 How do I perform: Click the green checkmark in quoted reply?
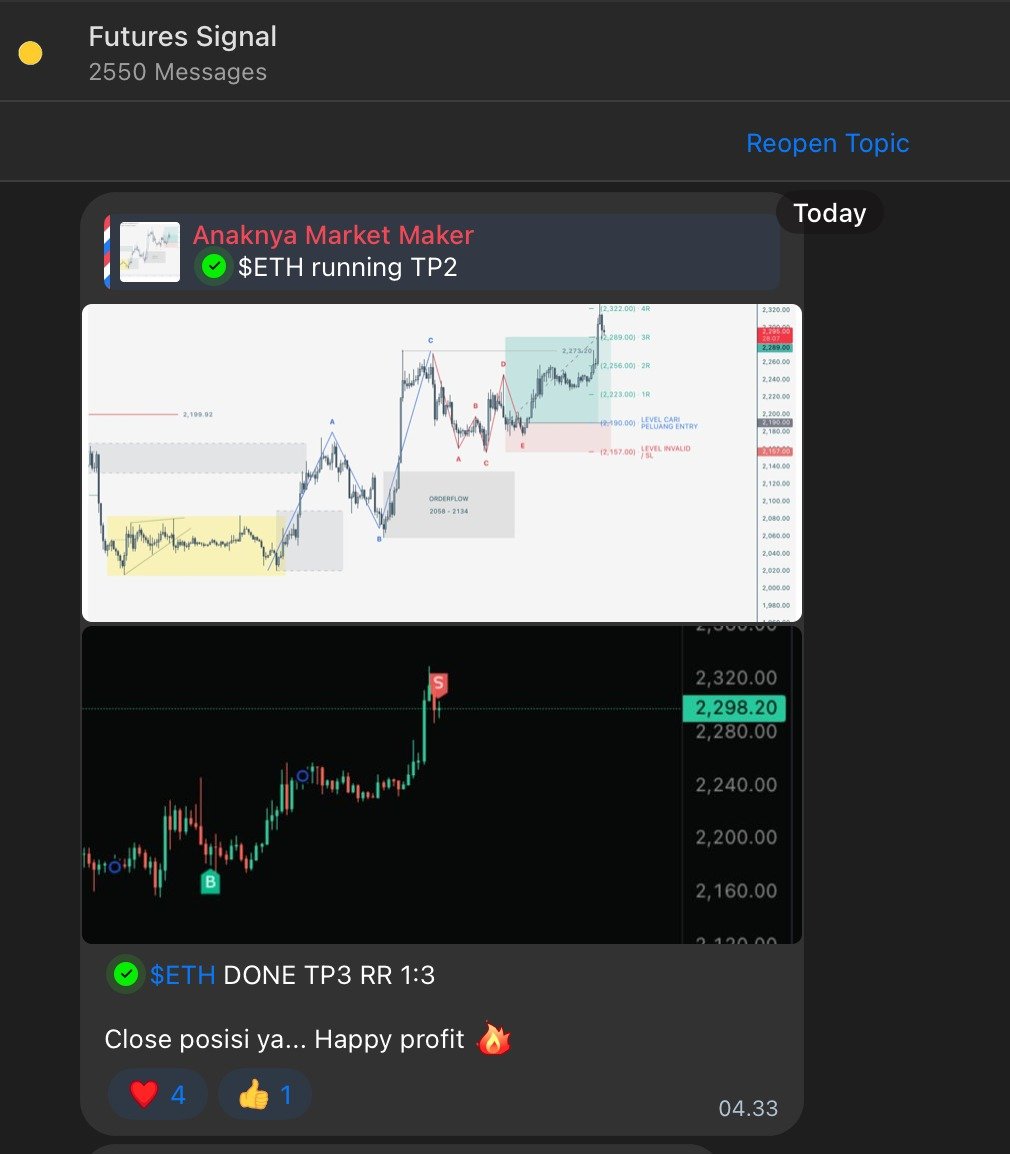[x=213, y=266]
